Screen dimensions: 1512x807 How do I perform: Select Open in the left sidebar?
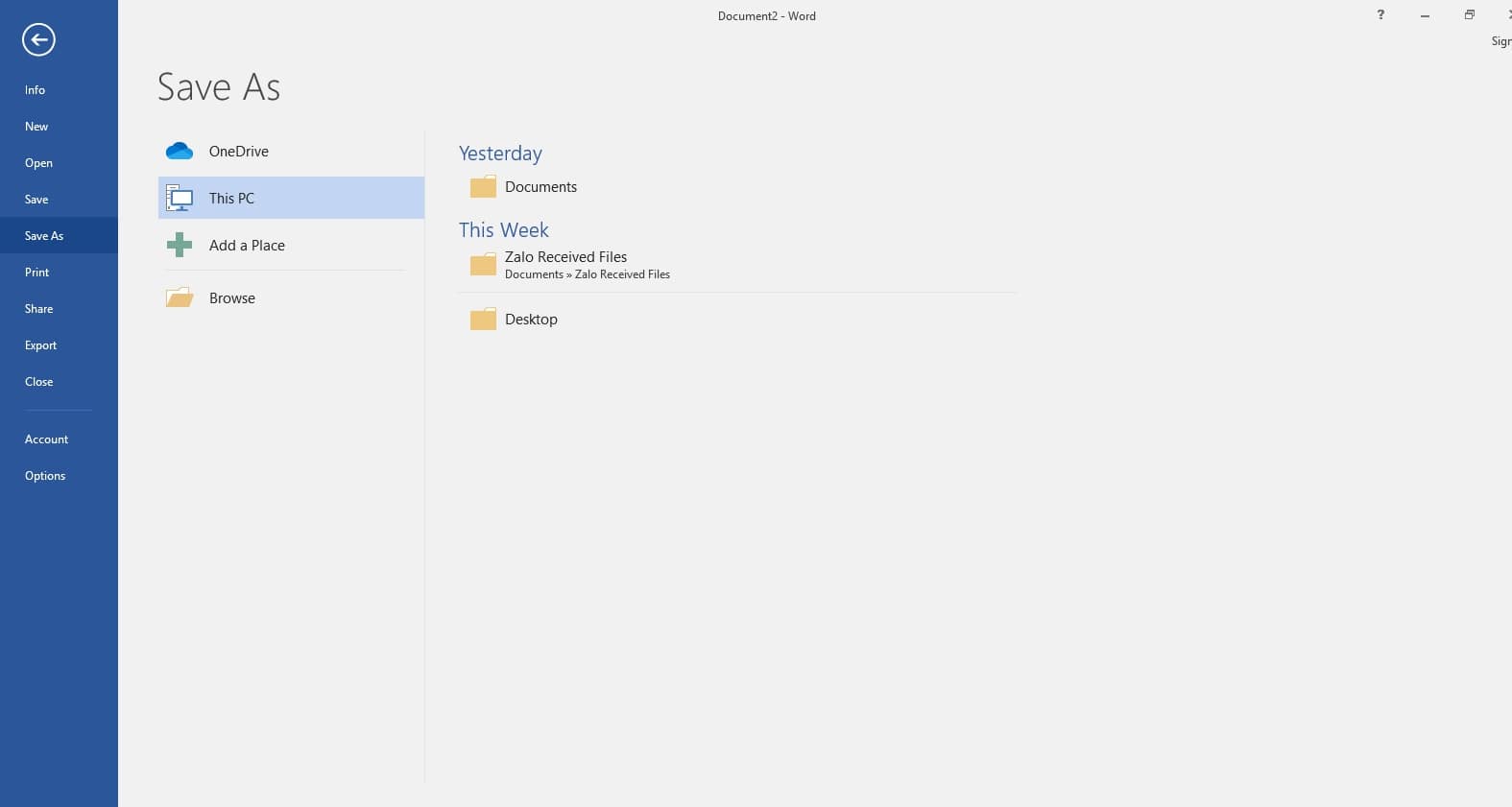[59, 163]
